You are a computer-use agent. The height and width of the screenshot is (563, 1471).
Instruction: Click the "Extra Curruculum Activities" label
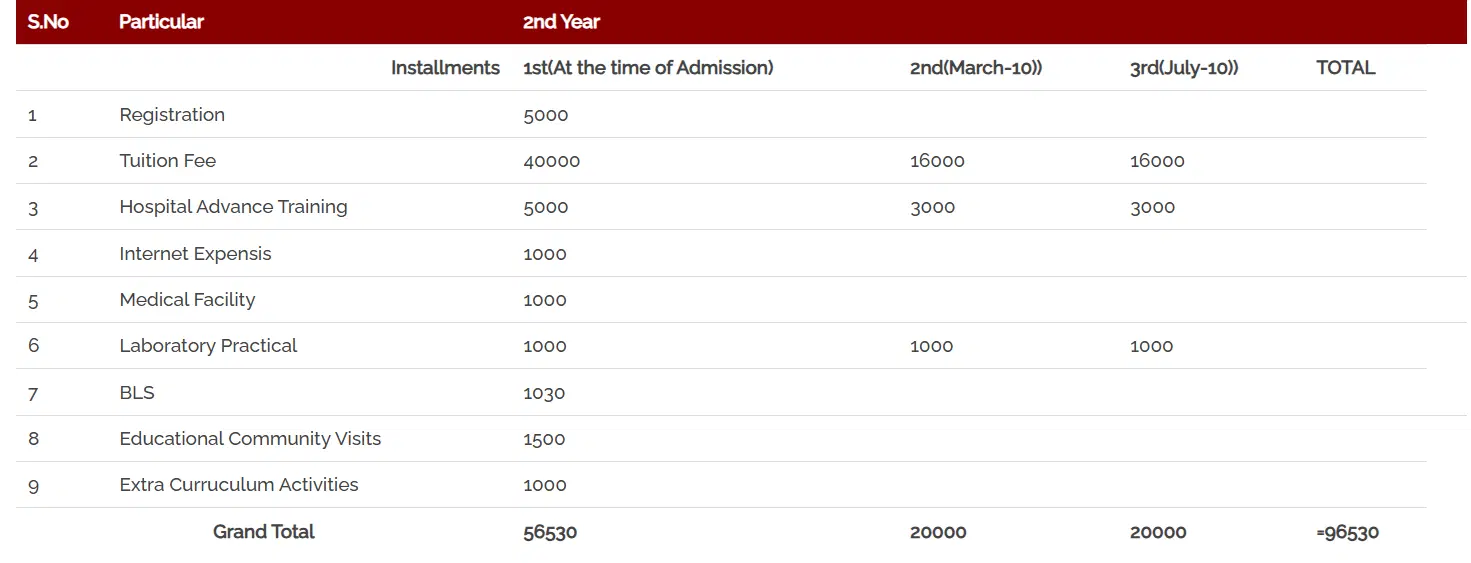point(238,485)
